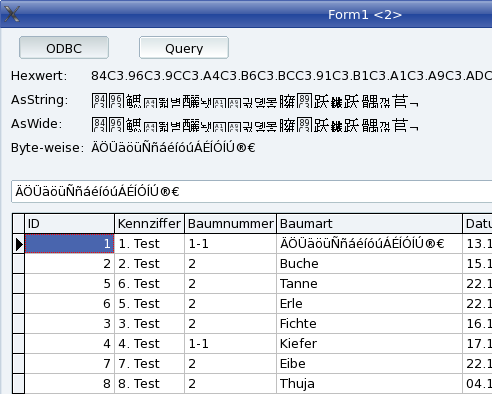Select the row header for Erle row
The width and height of the screenshot is (492, 394).
point(19,304)
